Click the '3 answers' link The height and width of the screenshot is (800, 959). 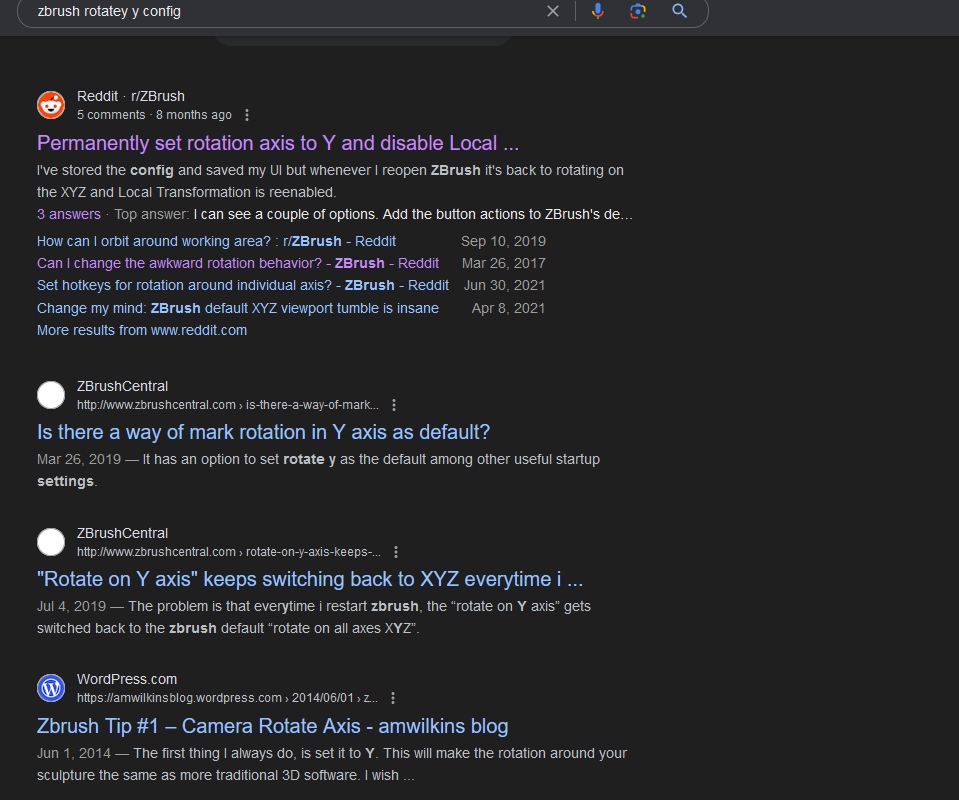tap(69, 214)
